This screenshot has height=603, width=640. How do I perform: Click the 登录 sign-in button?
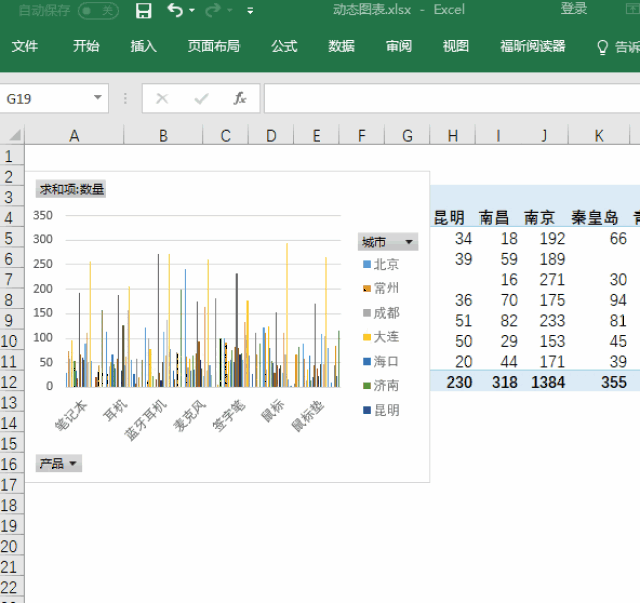(x=574, y=9)
